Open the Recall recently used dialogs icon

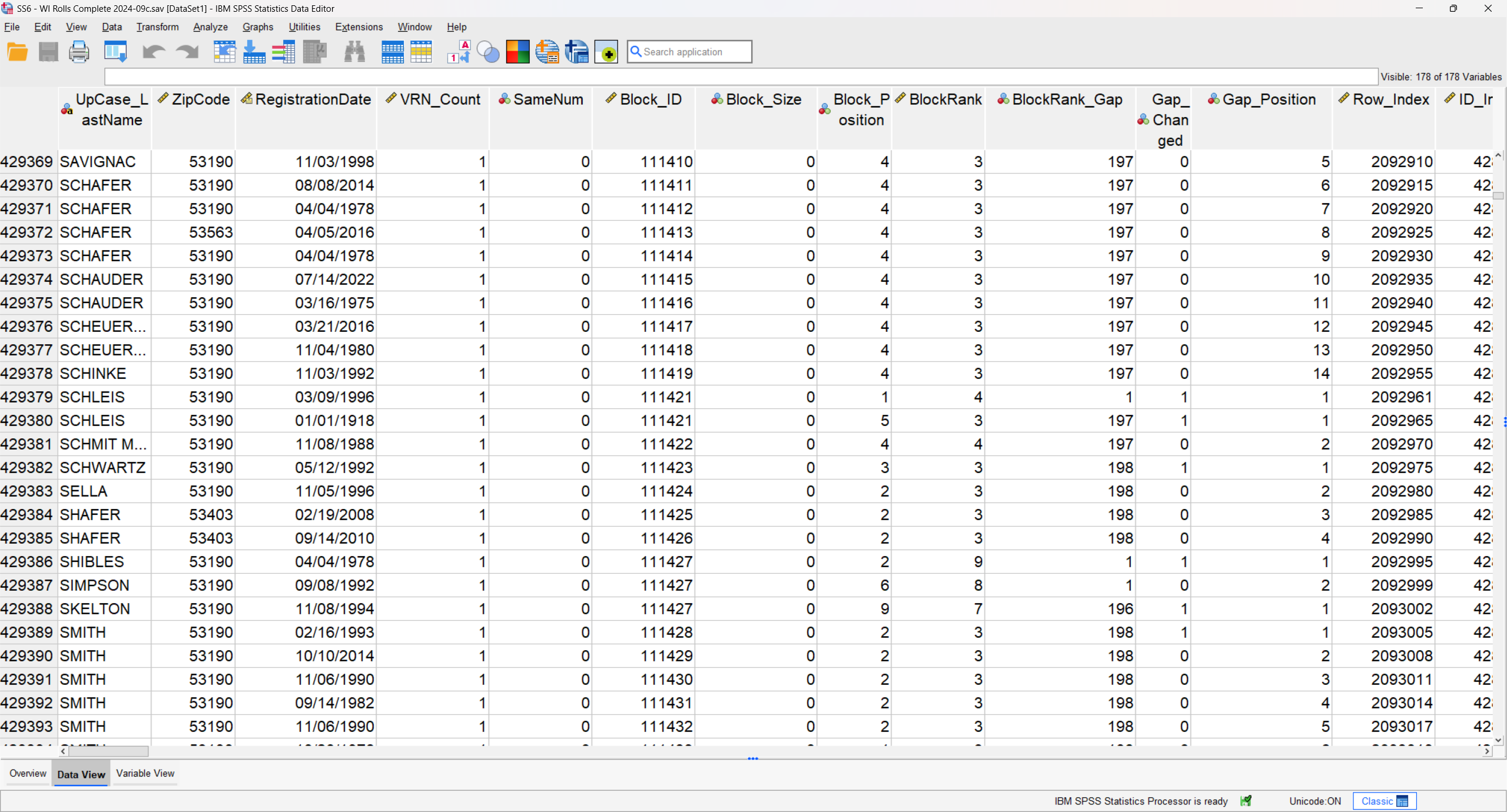click(x=115, y=52)
